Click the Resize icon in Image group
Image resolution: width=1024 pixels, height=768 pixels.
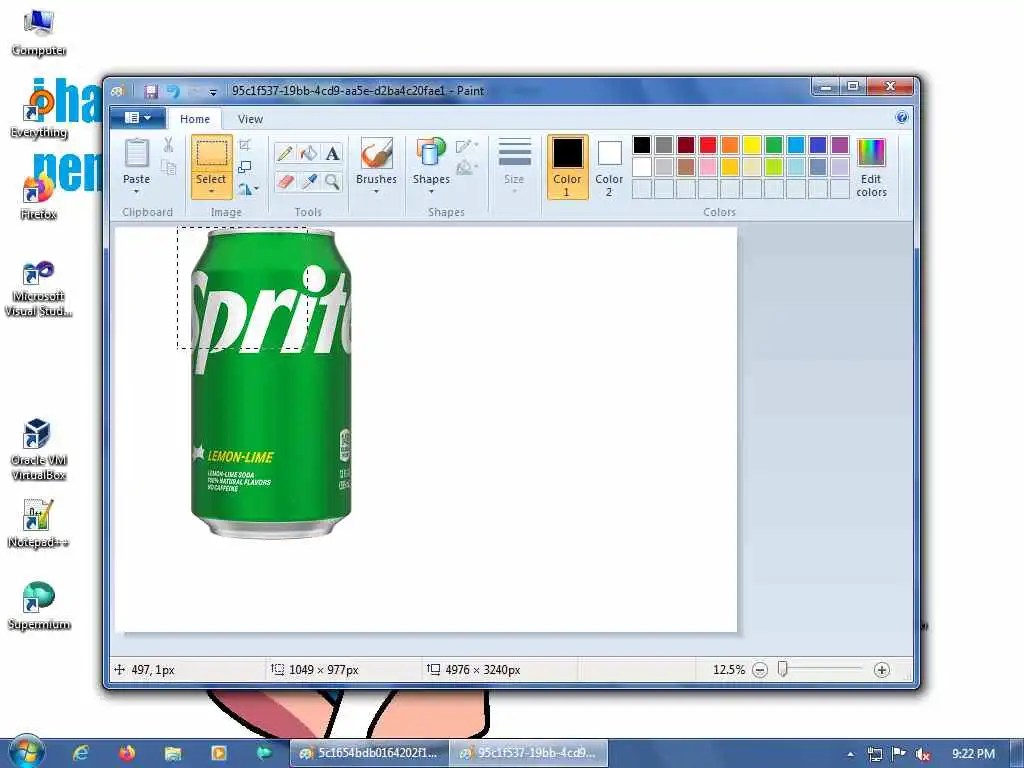(245, 167)
